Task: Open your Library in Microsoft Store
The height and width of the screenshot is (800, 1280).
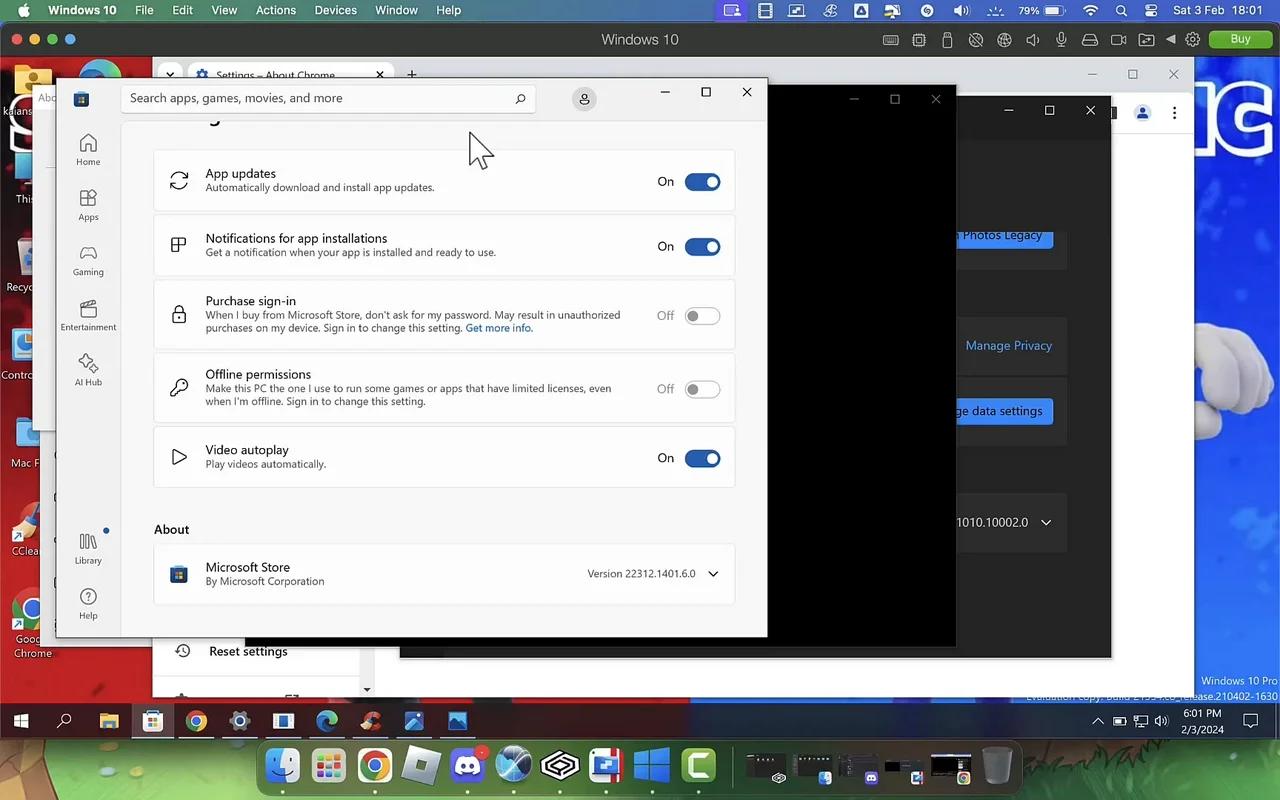Action: pyautogui.click(x=88, y=548)
